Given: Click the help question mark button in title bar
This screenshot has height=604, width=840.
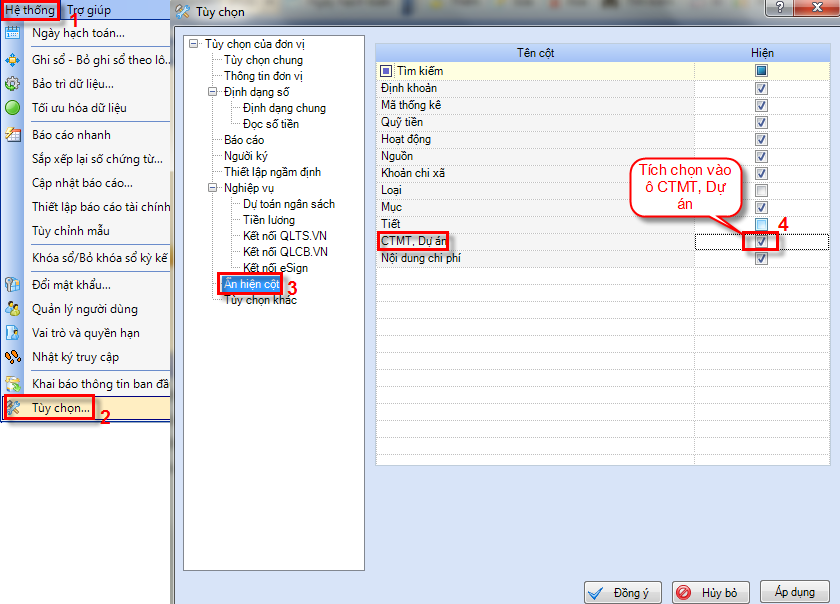Looking at the screenshot, I should (x=779, y=7).
